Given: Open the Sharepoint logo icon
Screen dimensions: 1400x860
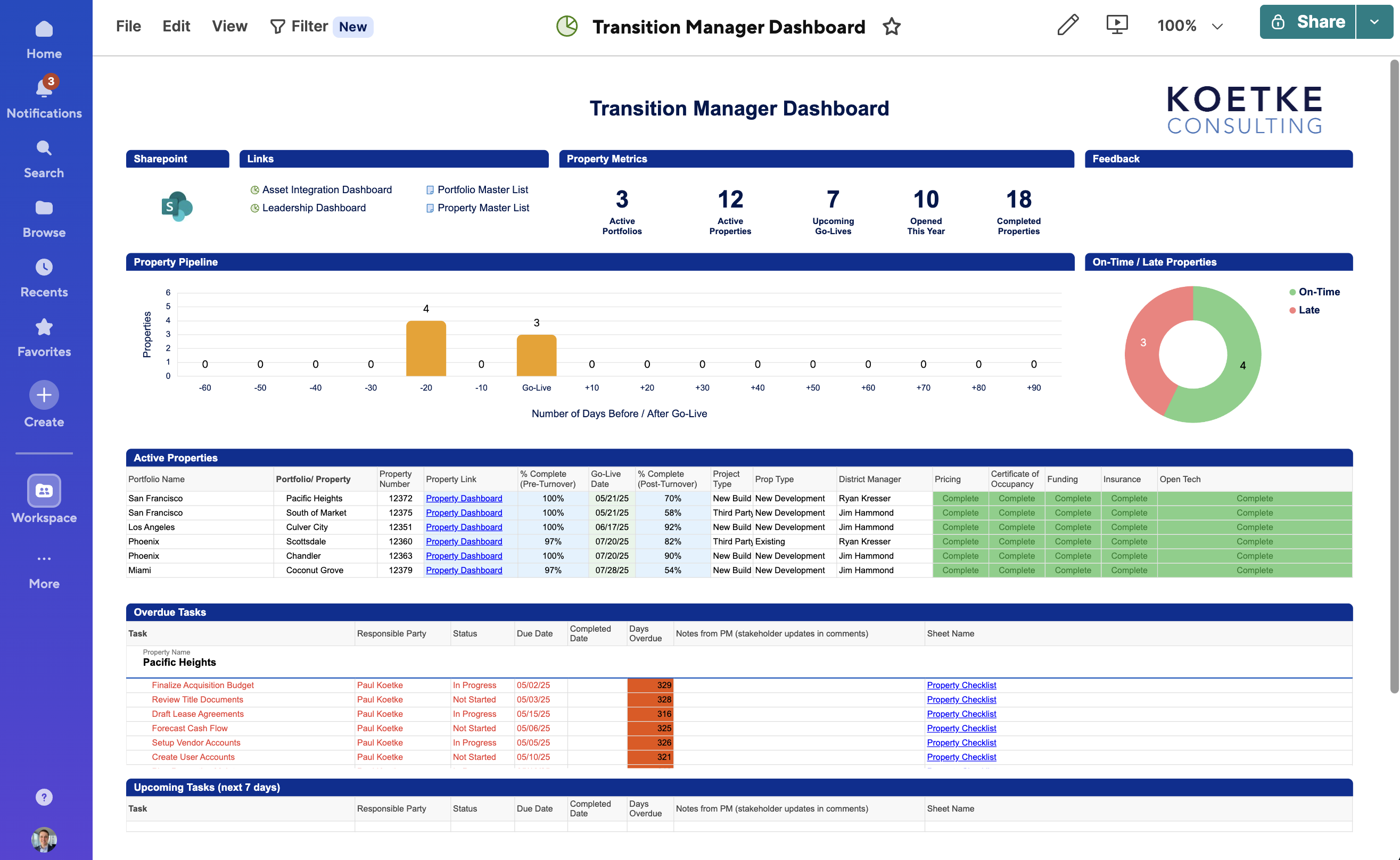Looking at the screenshot, I should [177, 206].
